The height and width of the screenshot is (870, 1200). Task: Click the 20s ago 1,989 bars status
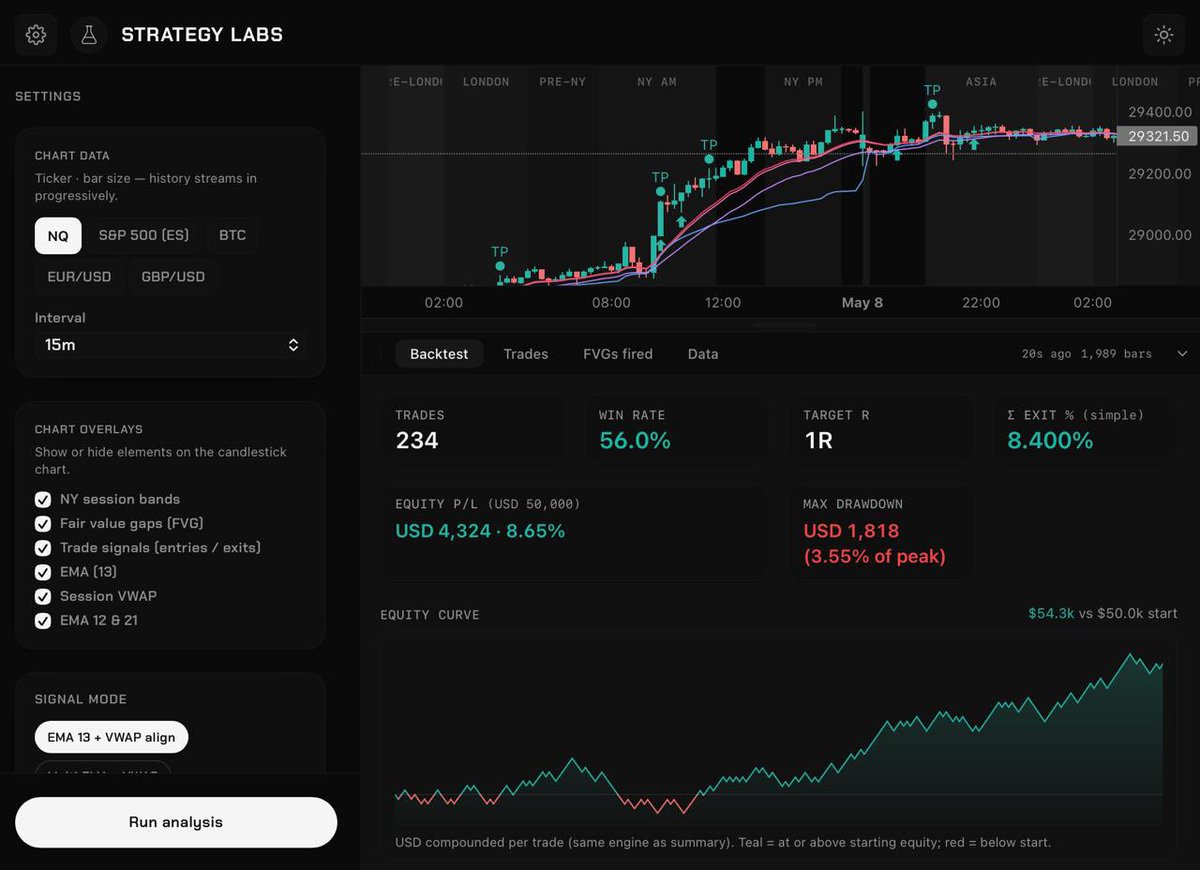(x=1087, y=354)
